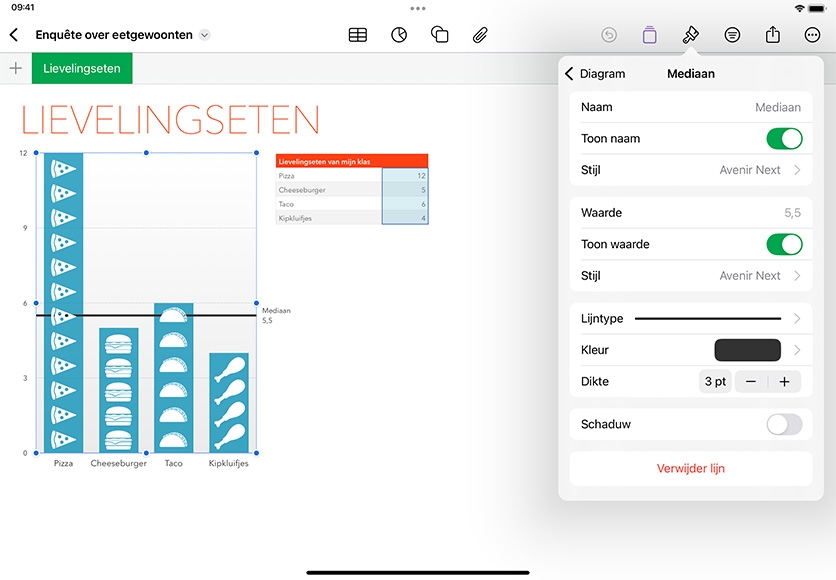The height and width of the screenshot is (580, 836).
Task: Select the Cheeseburger bar in the chart
Action: tap(118, 390)
